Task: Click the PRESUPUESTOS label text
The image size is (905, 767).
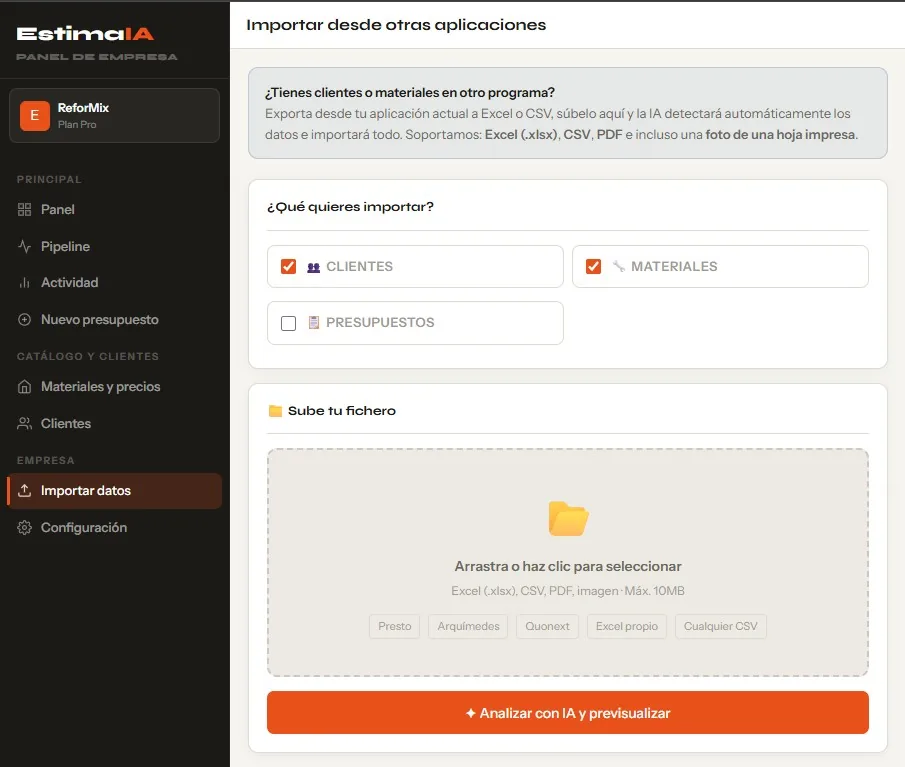Action: pyautogui.click(x=380, y=323)
